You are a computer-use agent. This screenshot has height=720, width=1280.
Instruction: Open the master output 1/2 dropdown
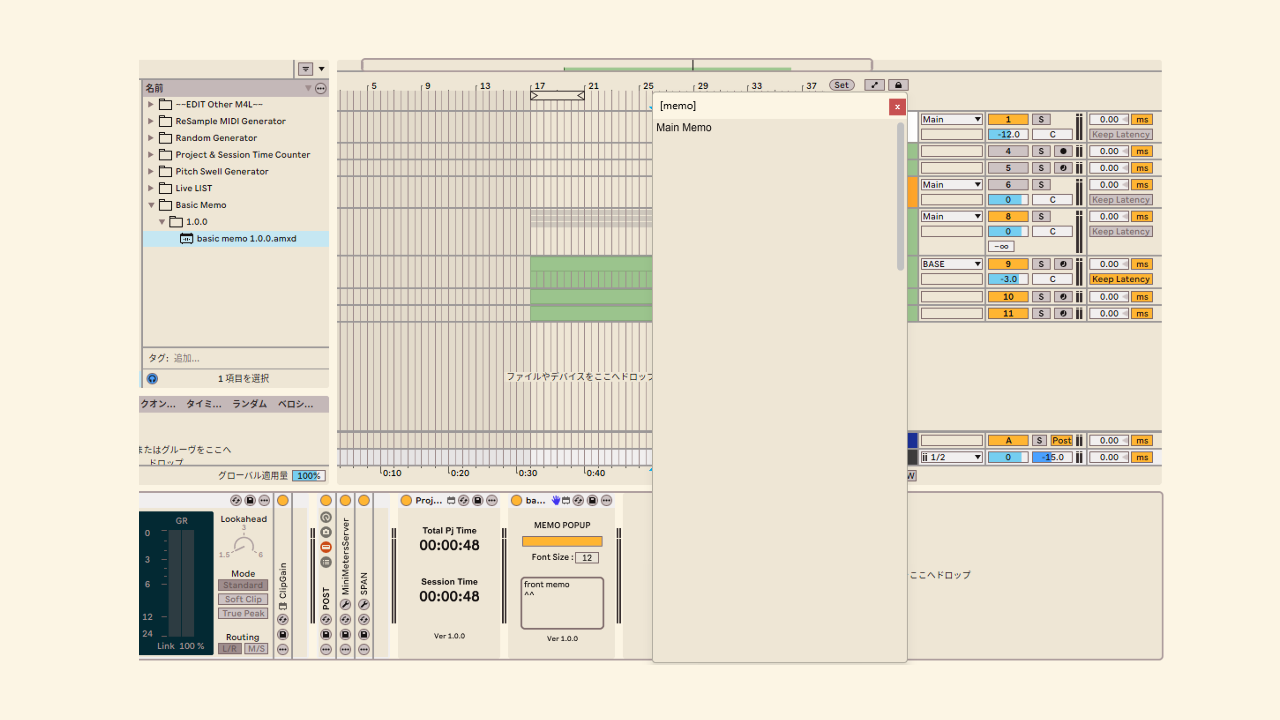click(952, 457)
